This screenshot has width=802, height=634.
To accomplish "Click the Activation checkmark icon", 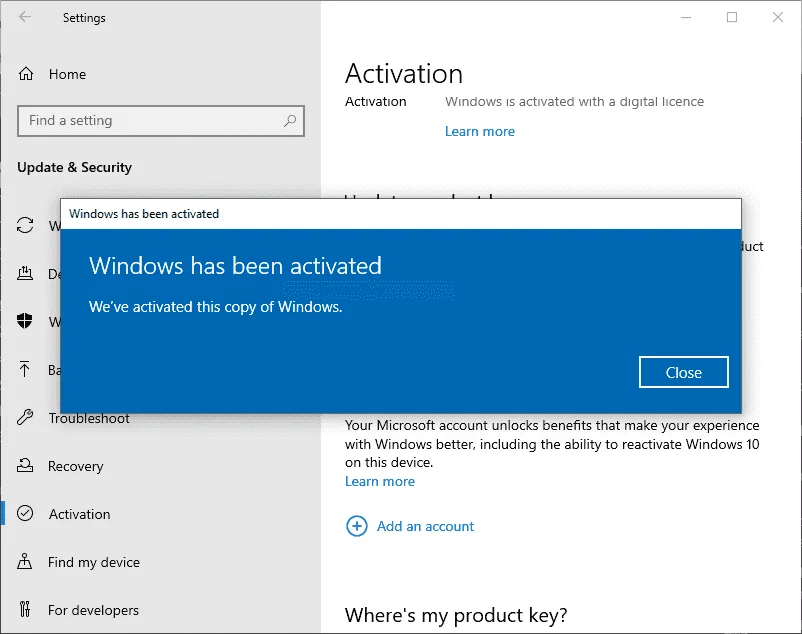I will coord(25,513).
